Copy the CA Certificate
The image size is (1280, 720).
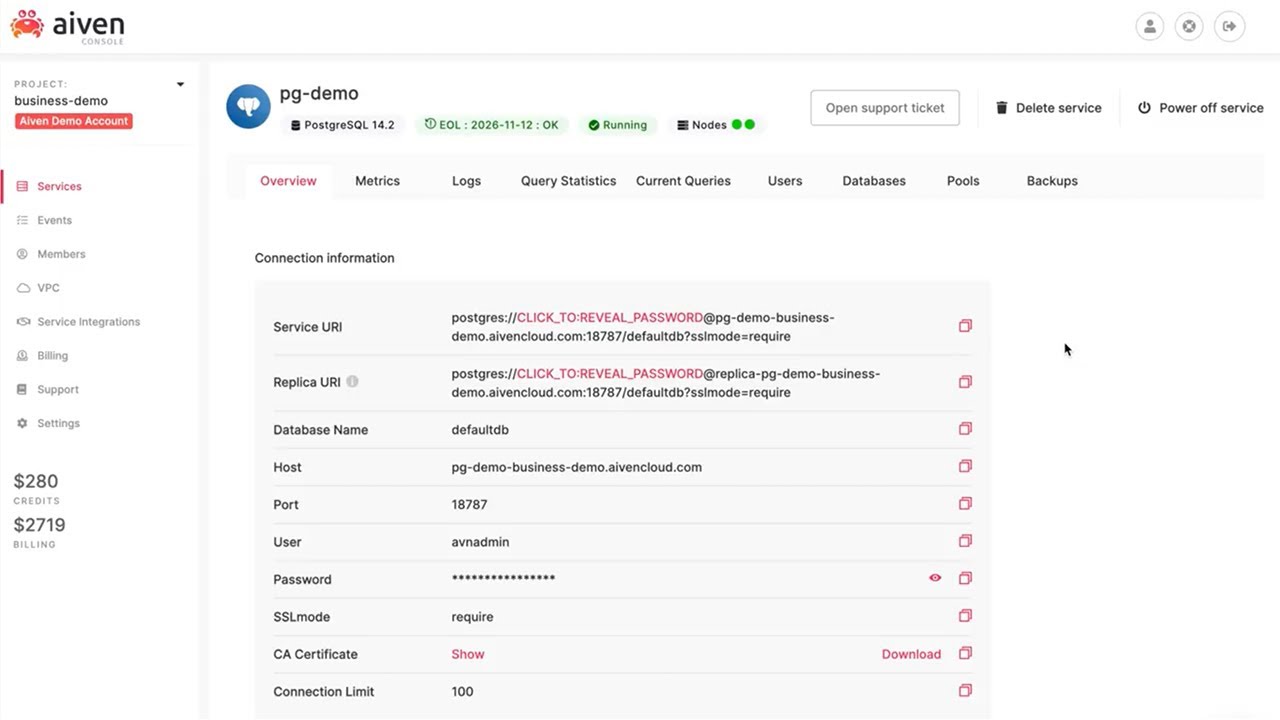pos(965,653)
